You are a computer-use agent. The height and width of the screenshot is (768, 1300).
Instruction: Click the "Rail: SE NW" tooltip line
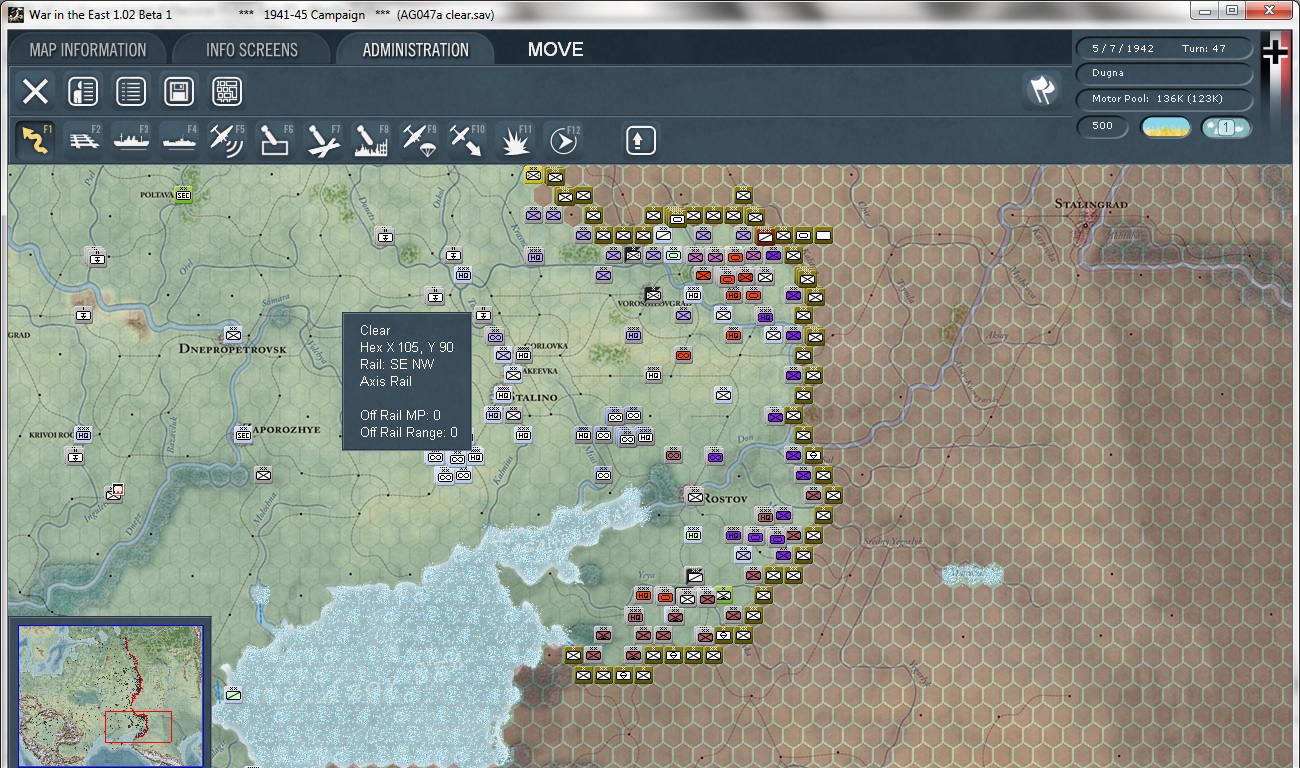coord(397,364)
